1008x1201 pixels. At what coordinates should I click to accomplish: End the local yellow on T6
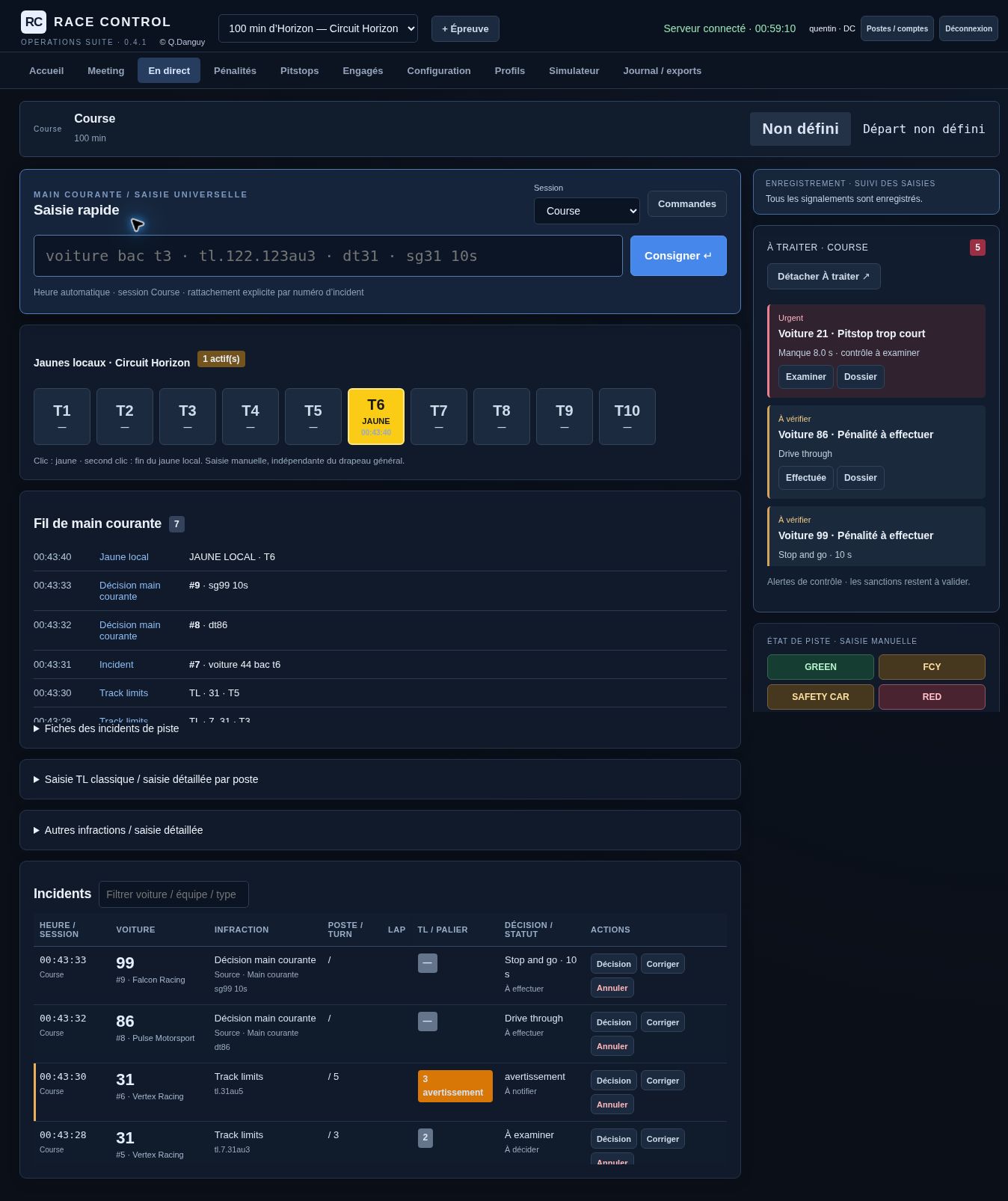(x=376, y=417)
